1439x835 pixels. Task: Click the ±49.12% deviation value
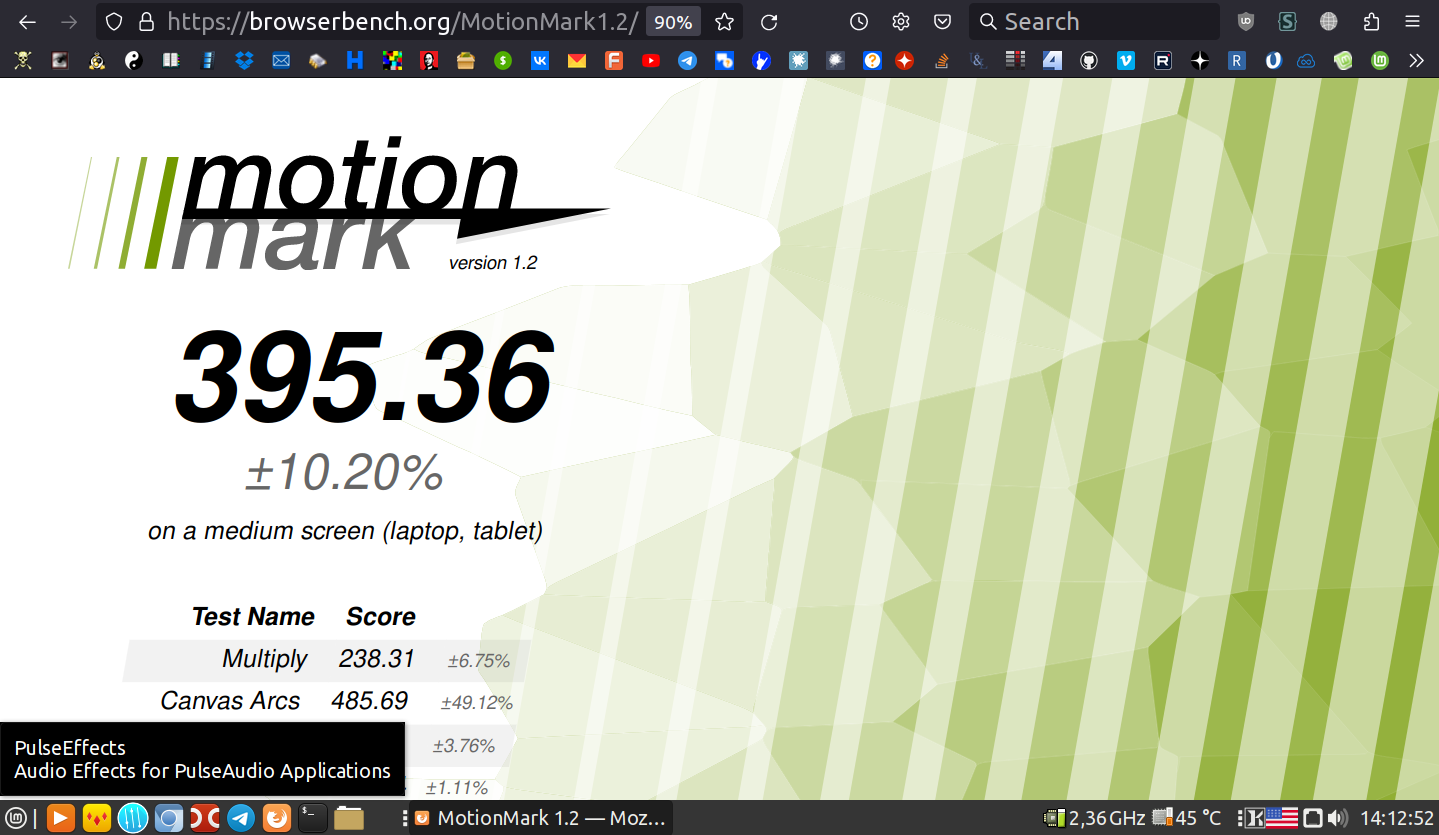(x=477, y=703)
